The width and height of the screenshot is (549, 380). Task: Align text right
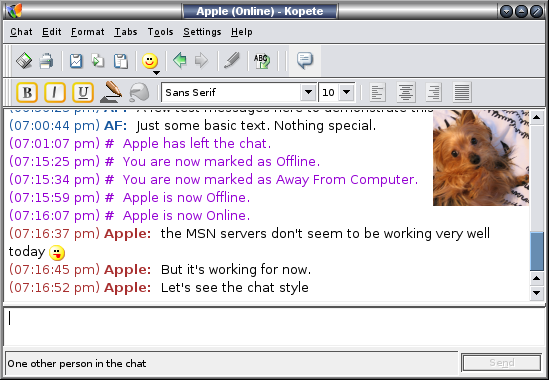(434, 92)
